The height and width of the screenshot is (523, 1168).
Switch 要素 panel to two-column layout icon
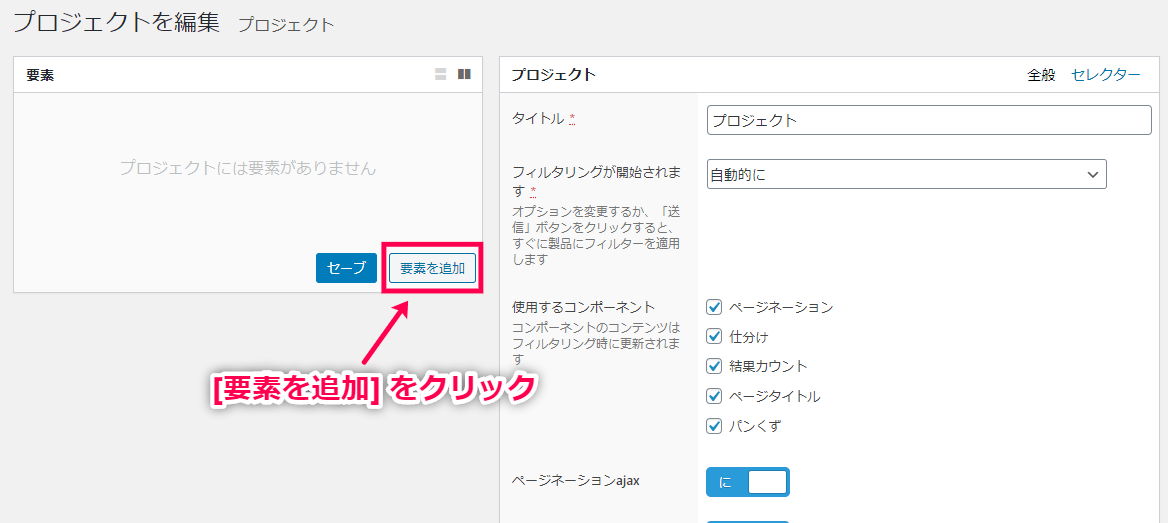(464, 74)
